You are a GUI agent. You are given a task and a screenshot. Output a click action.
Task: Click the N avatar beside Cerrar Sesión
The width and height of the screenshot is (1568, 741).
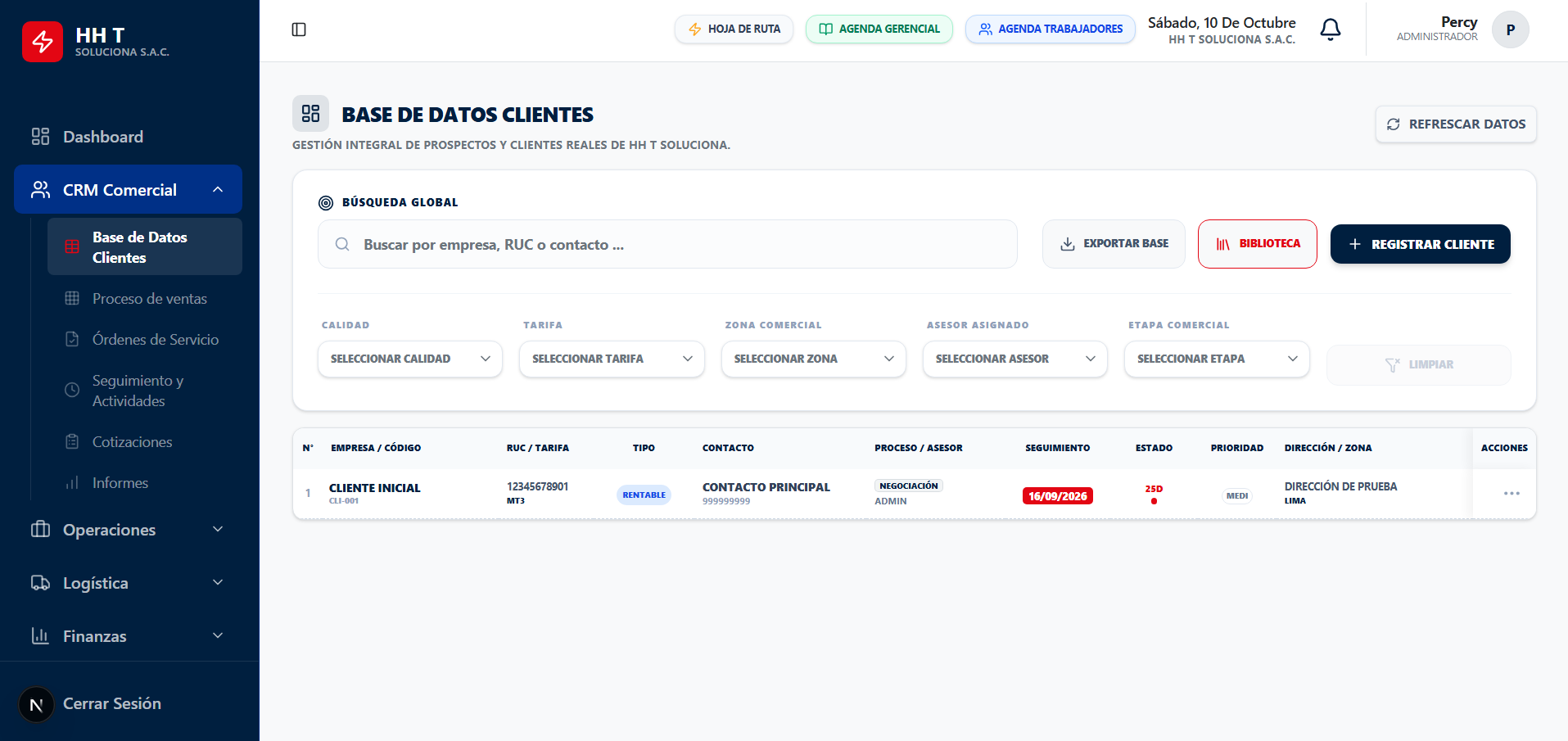(x=36, y=704)
